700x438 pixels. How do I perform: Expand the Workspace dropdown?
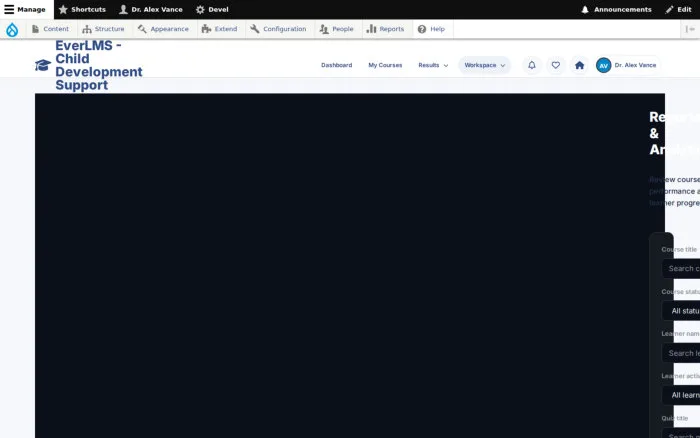point(484,65)
